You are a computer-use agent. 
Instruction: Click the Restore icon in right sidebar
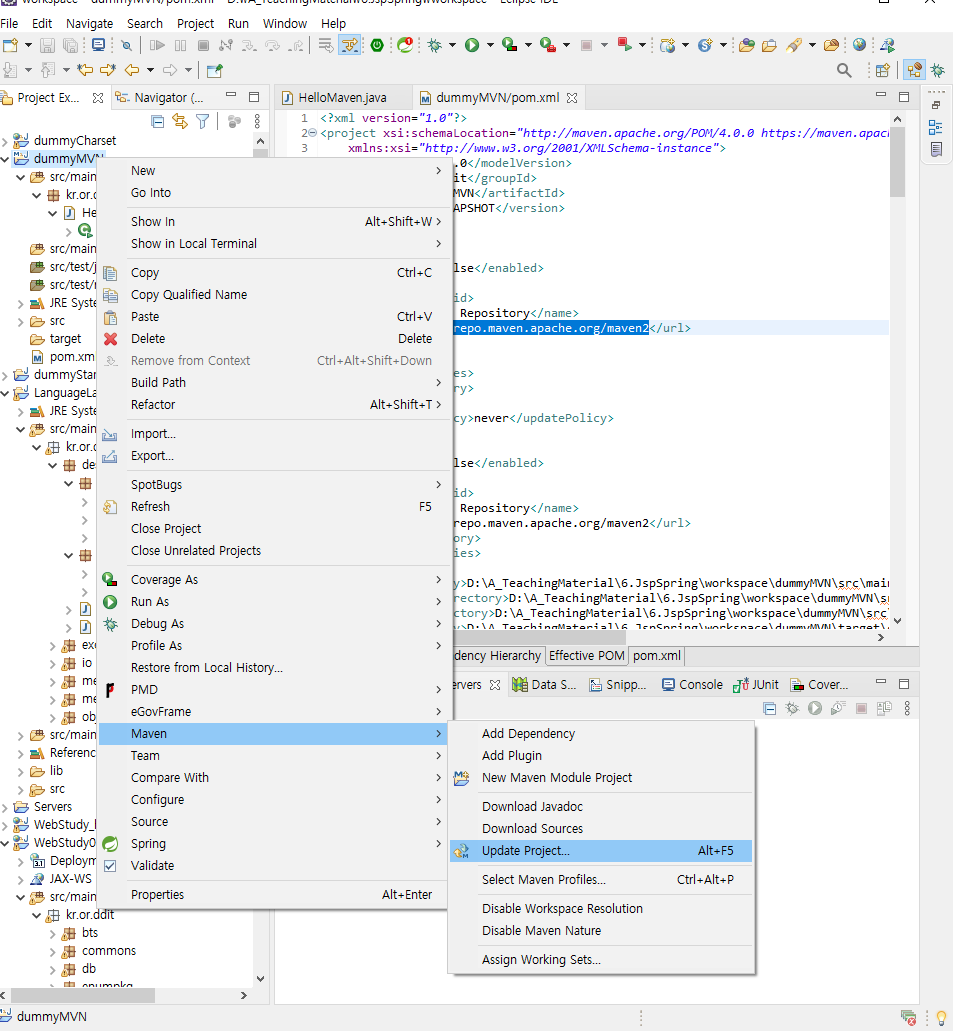pos(936,105)
